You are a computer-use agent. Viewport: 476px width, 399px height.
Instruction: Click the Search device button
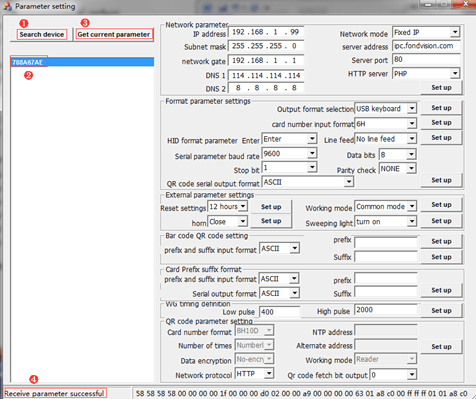(x=42, y=34)
